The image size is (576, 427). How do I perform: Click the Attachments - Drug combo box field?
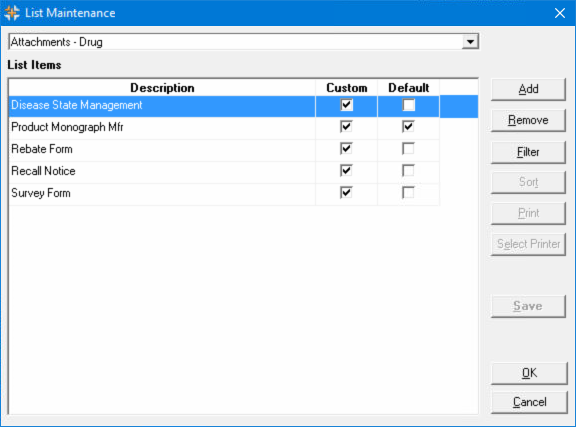243,42
